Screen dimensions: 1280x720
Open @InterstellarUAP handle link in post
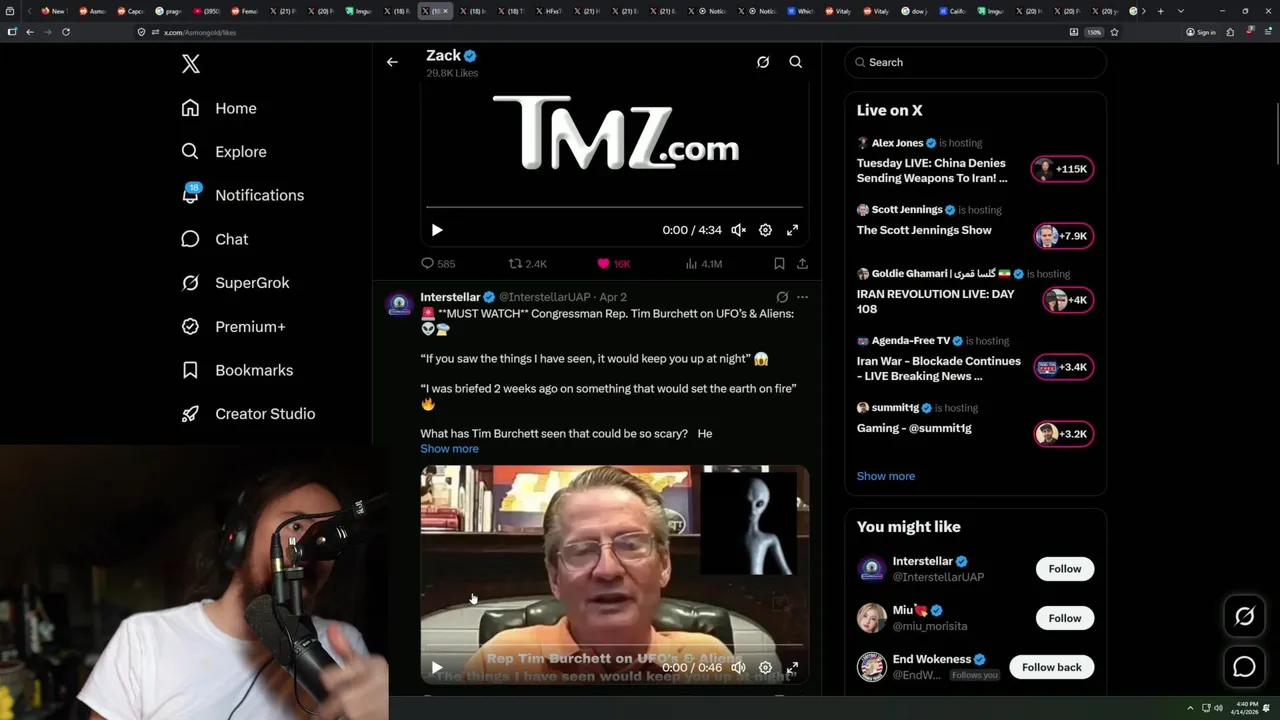[545, 297]
